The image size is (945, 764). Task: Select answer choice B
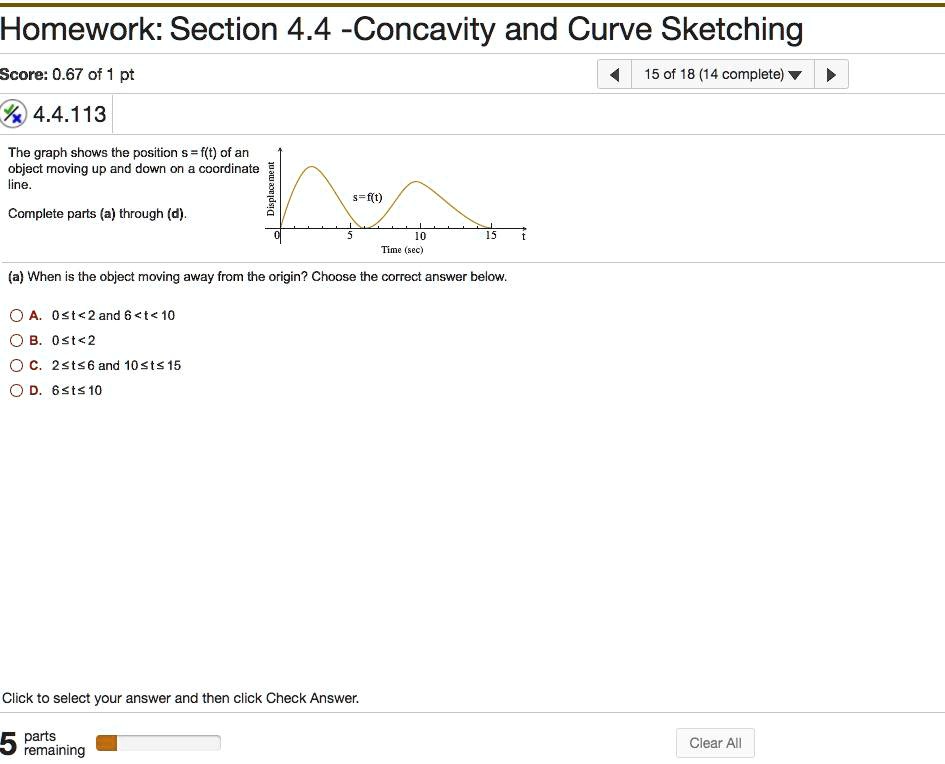click(x=17, y=340)
